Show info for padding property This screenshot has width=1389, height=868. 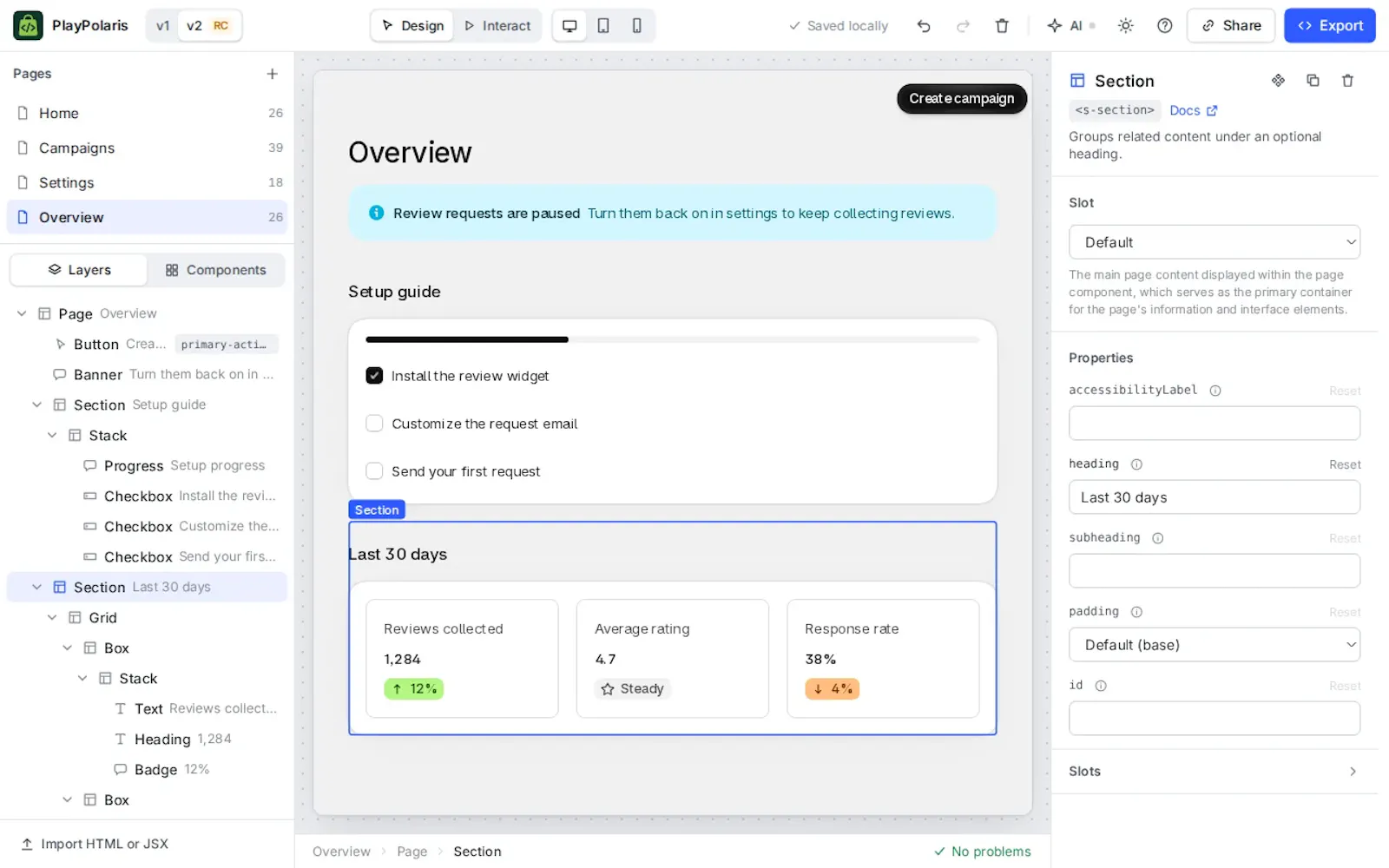pos(1136,612)
